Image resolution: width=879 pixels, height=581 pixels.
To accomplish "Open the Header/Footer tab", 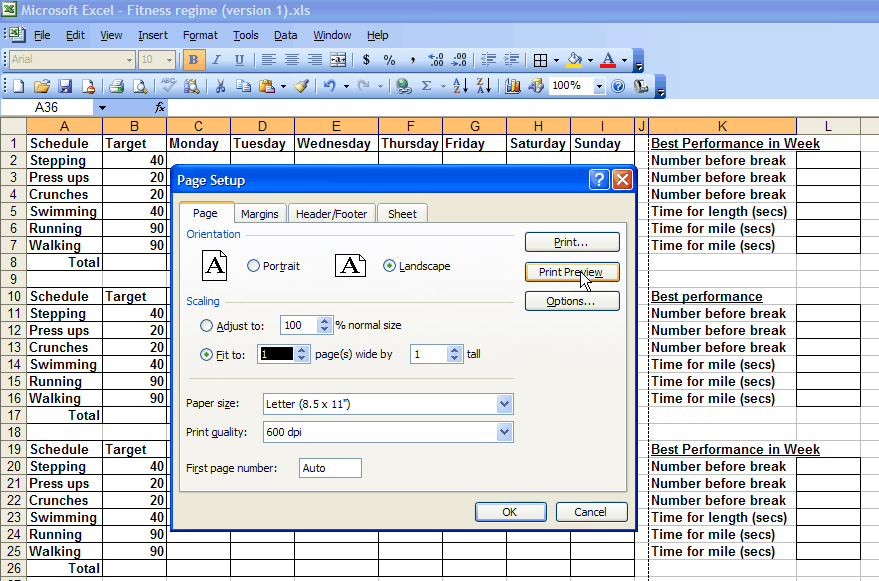I will pyautogui.click(x=331, y=214).
